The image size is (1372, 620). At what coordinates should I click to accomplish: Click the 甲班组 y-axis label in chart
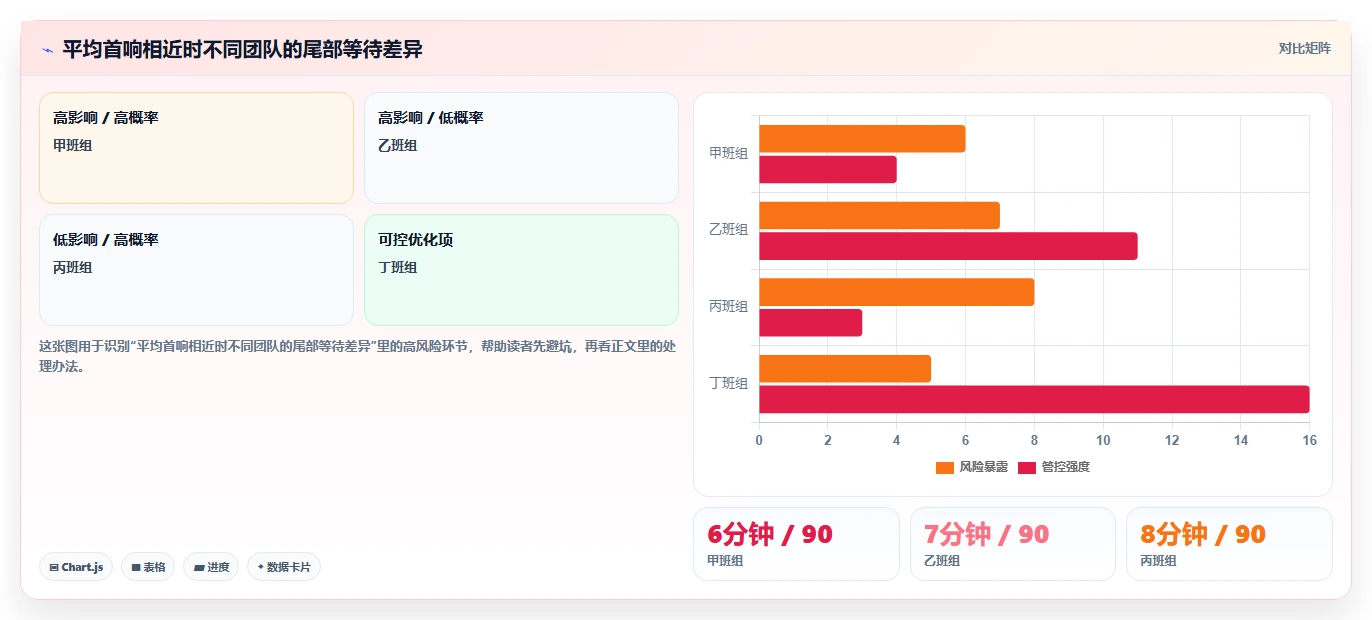tap(728, 153)
